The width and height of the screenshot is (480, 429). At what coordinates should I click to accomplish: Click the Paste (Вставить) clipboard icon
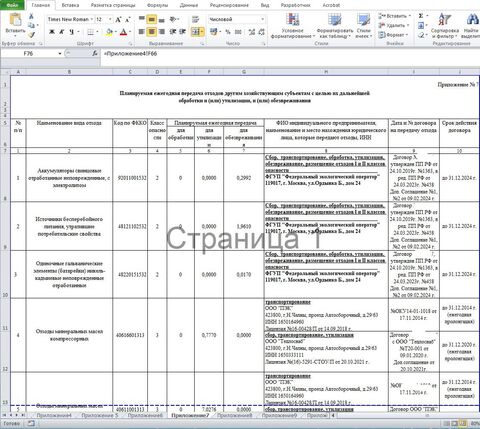[x=15, y=20]
